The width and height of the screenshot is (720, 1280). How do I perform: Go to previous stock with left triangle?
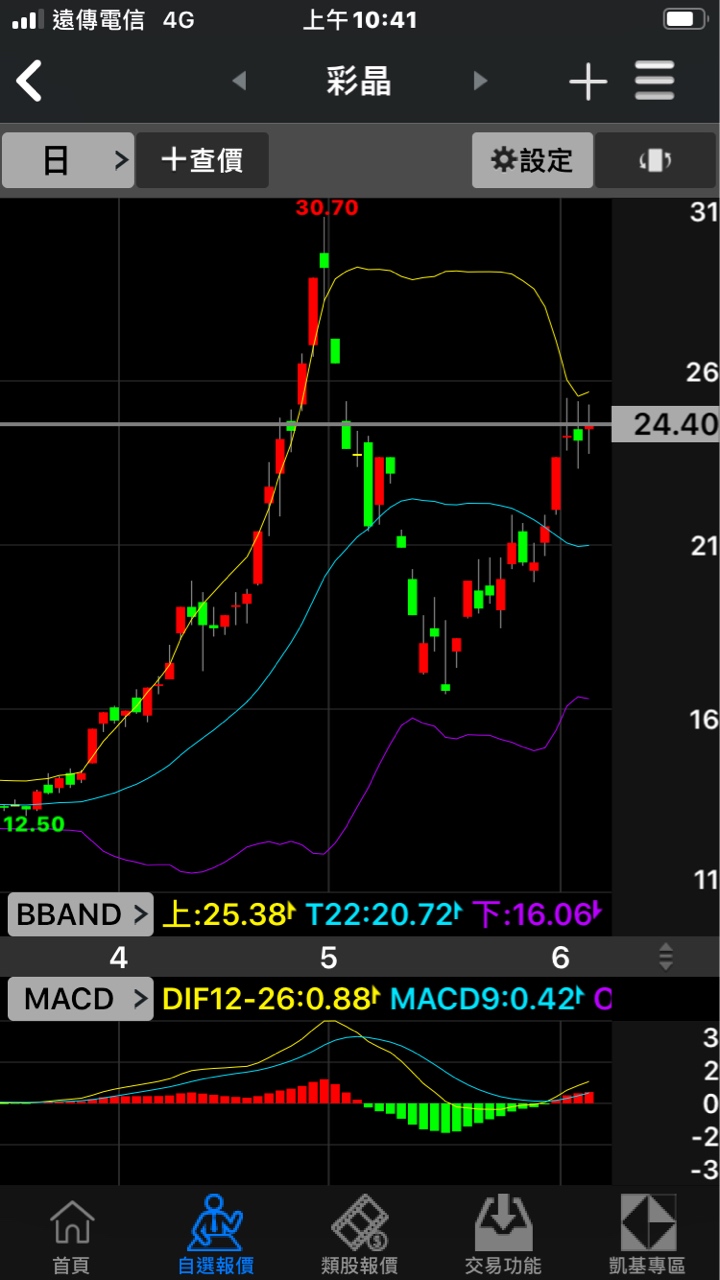(x=239, y=80)
